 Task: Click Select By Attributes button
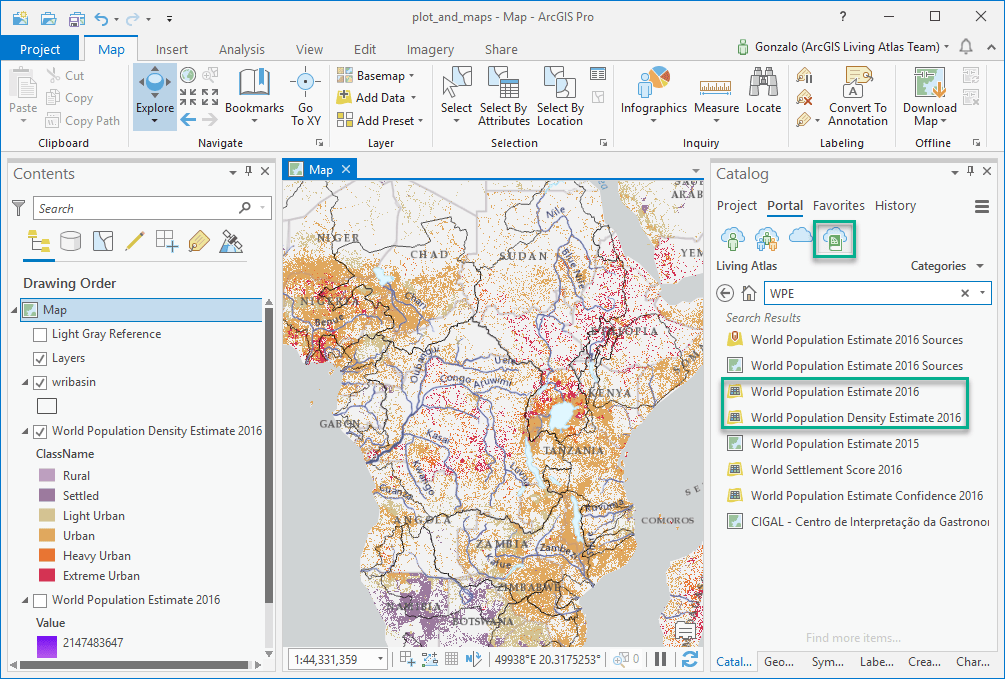503,96
